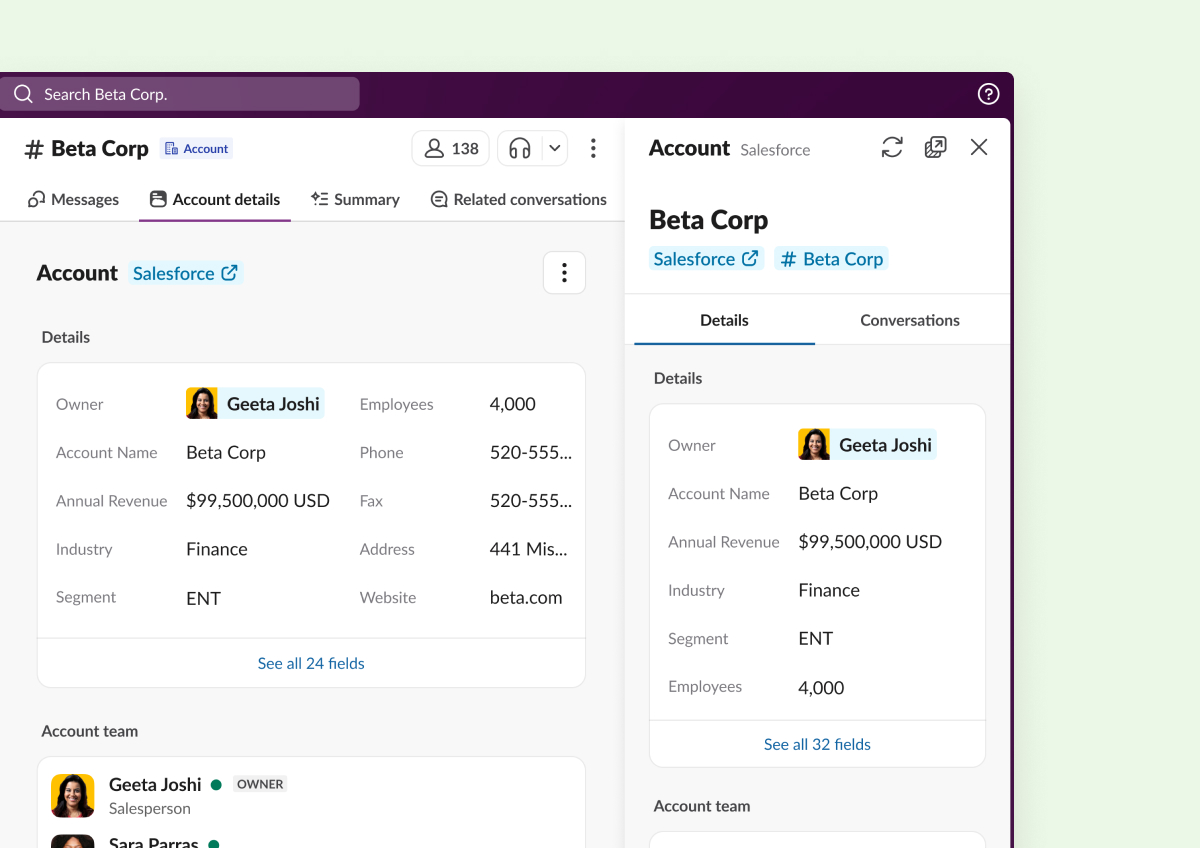Open the Account section three-dot menu
The image size is (1200, 848).
coord(564,273)
